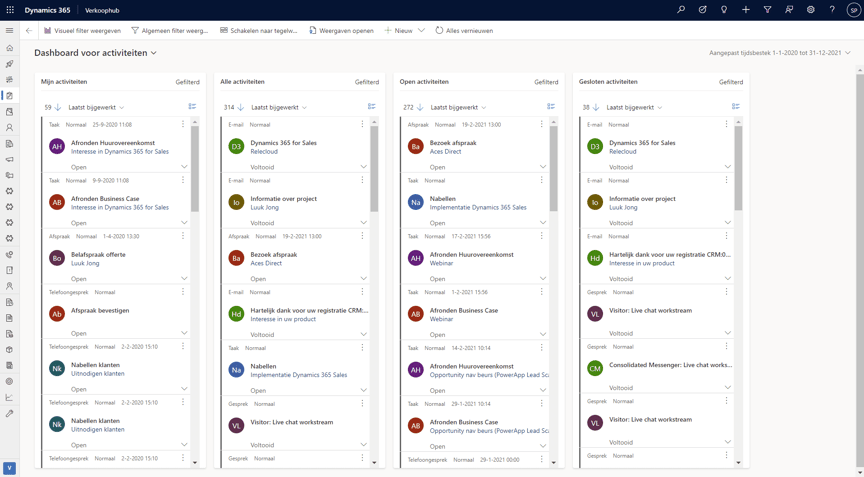Image resolution: width=864 pixels, height=477 pixels.
Task: Open Luuk Jong link under Belafspraak offerte
Action: click(x=85, y=263)
